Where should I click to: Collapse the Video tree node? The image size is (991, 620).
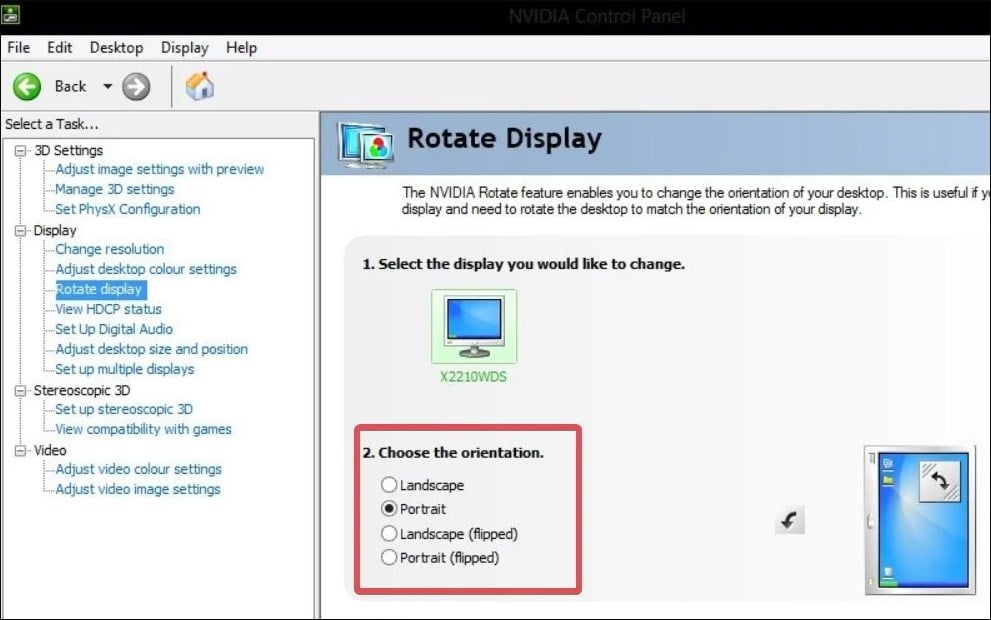[x=21, y=451]
